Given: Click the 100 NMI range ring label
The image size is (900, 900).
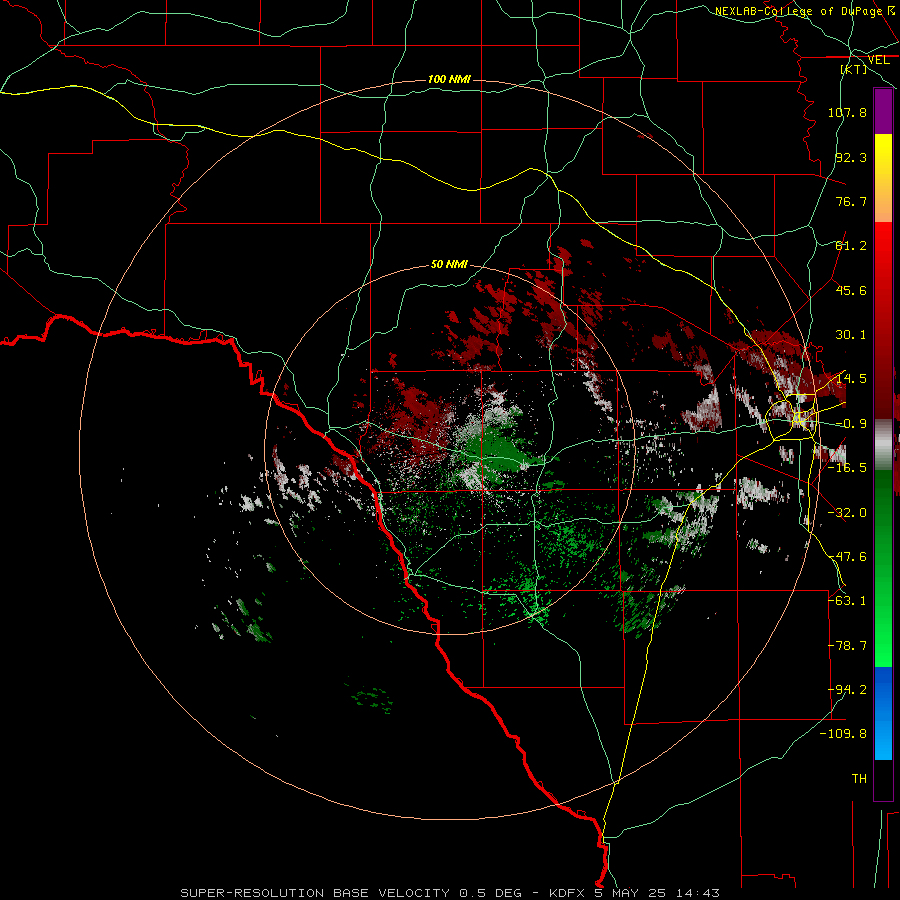Looking at the screenshot, I should point(449,79).
